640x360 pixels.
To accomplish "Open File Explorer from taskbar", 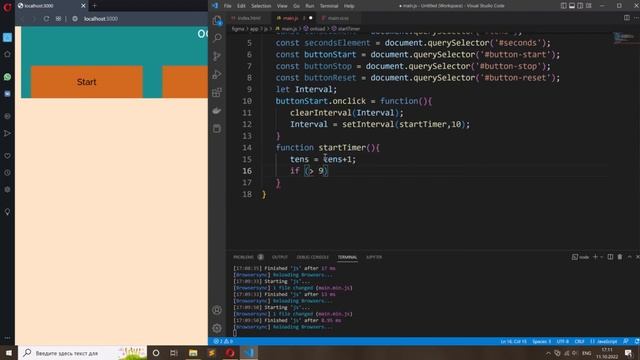I will pyautogui.click(x=193, y=353).
